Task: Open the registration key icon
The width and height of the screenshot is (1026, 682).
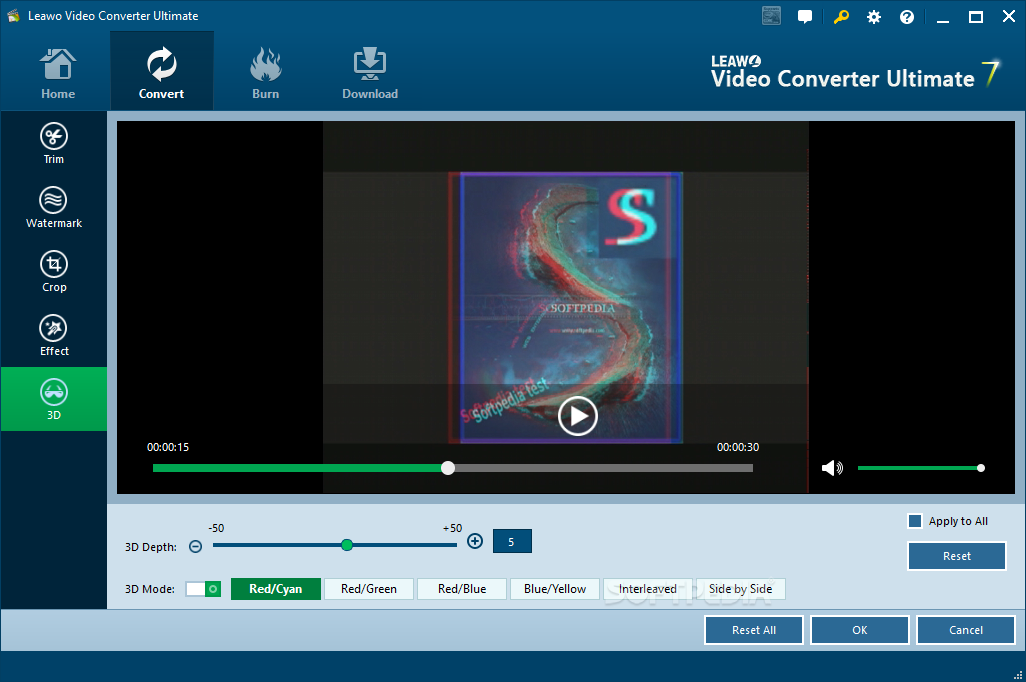Action: (841, 17)
